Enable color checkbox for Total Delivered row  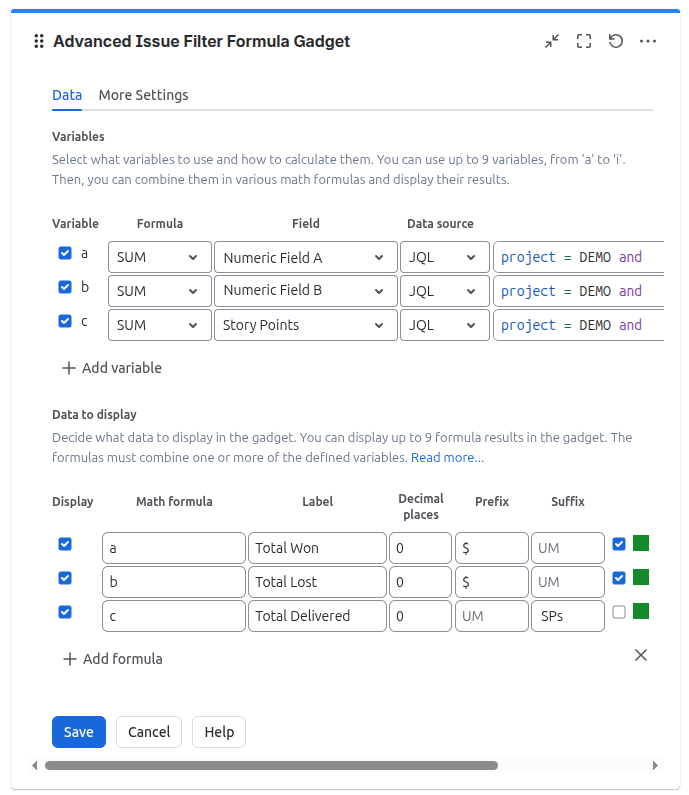click(619, 612)
